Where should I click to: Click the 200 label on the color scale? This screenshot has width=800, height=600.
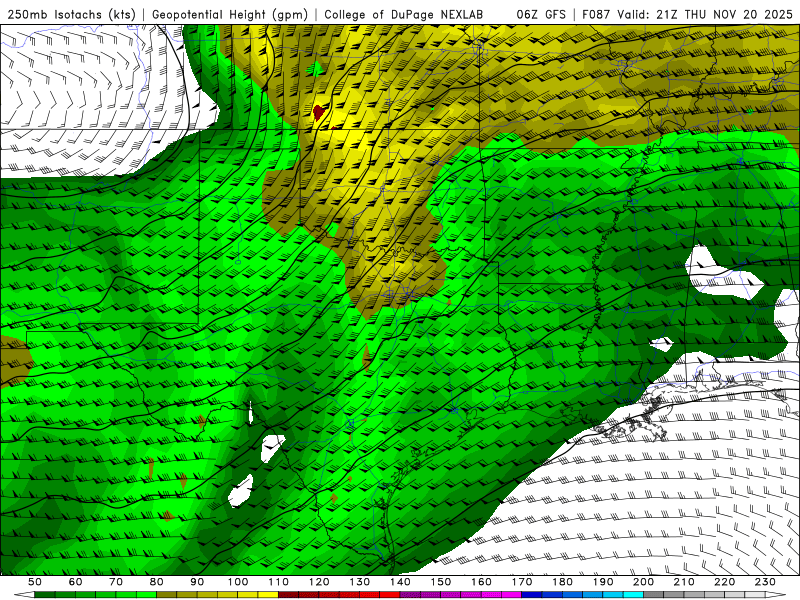point(643,582)
